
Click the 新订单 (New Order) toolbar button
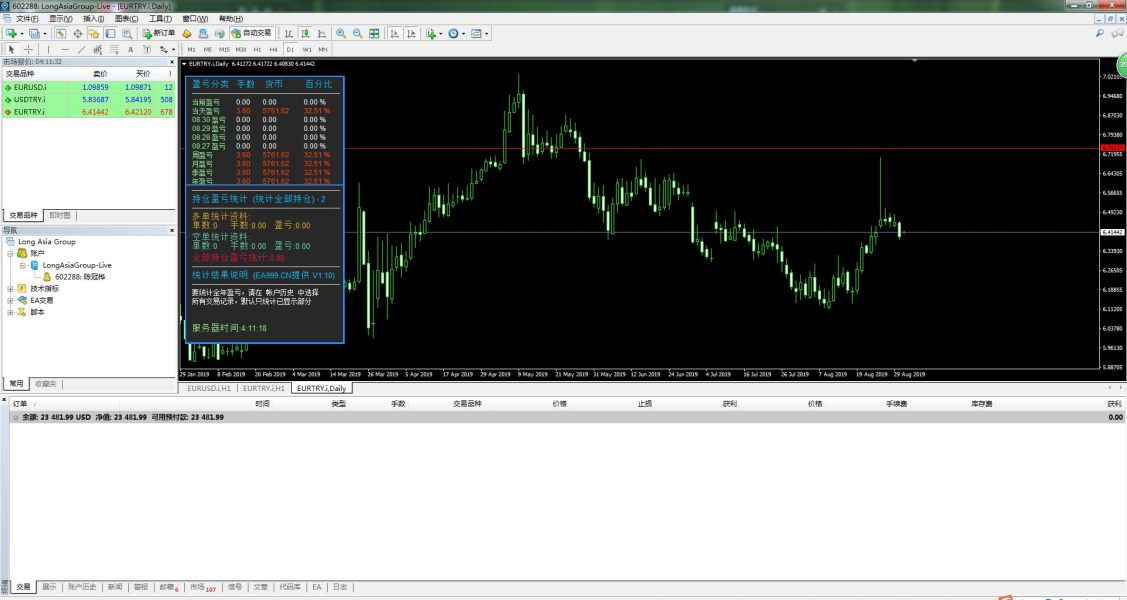(x=158, y=33)
